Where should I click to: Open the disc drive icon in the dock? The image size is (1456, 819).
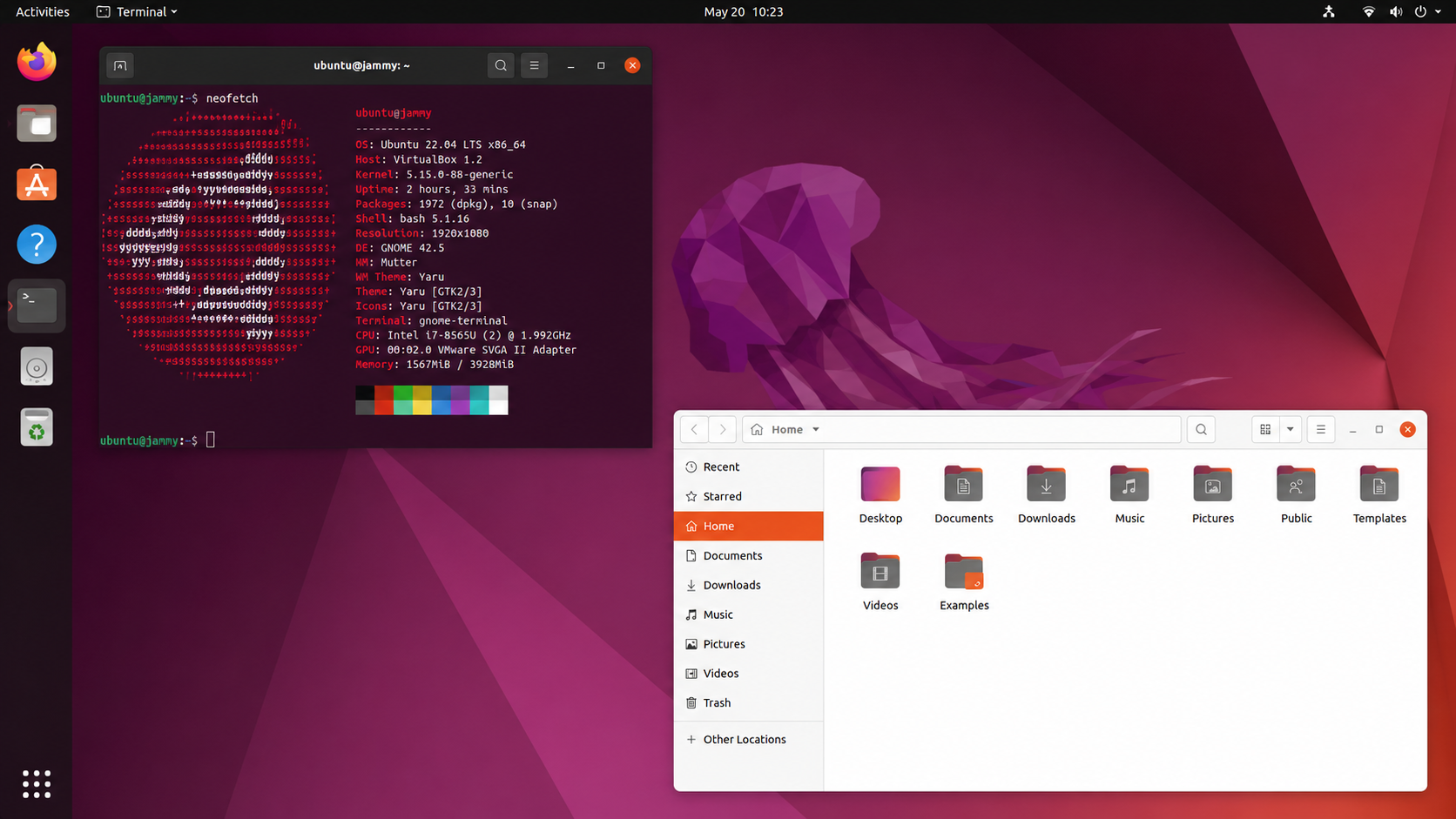pyautogui.click(x=37, y=366)
